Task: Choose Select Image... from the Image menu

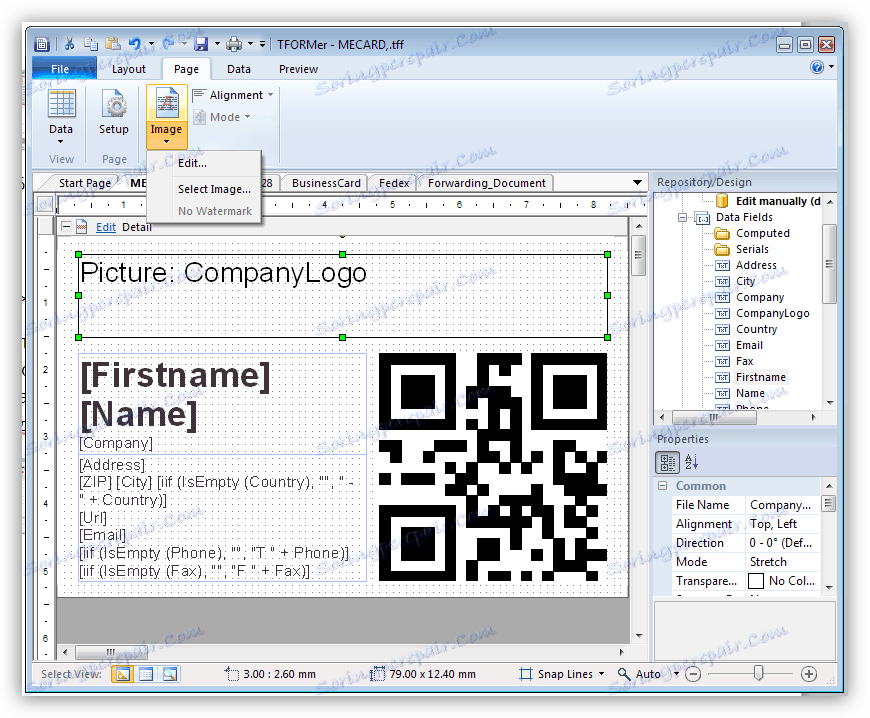Action: [x=214, y=189]
